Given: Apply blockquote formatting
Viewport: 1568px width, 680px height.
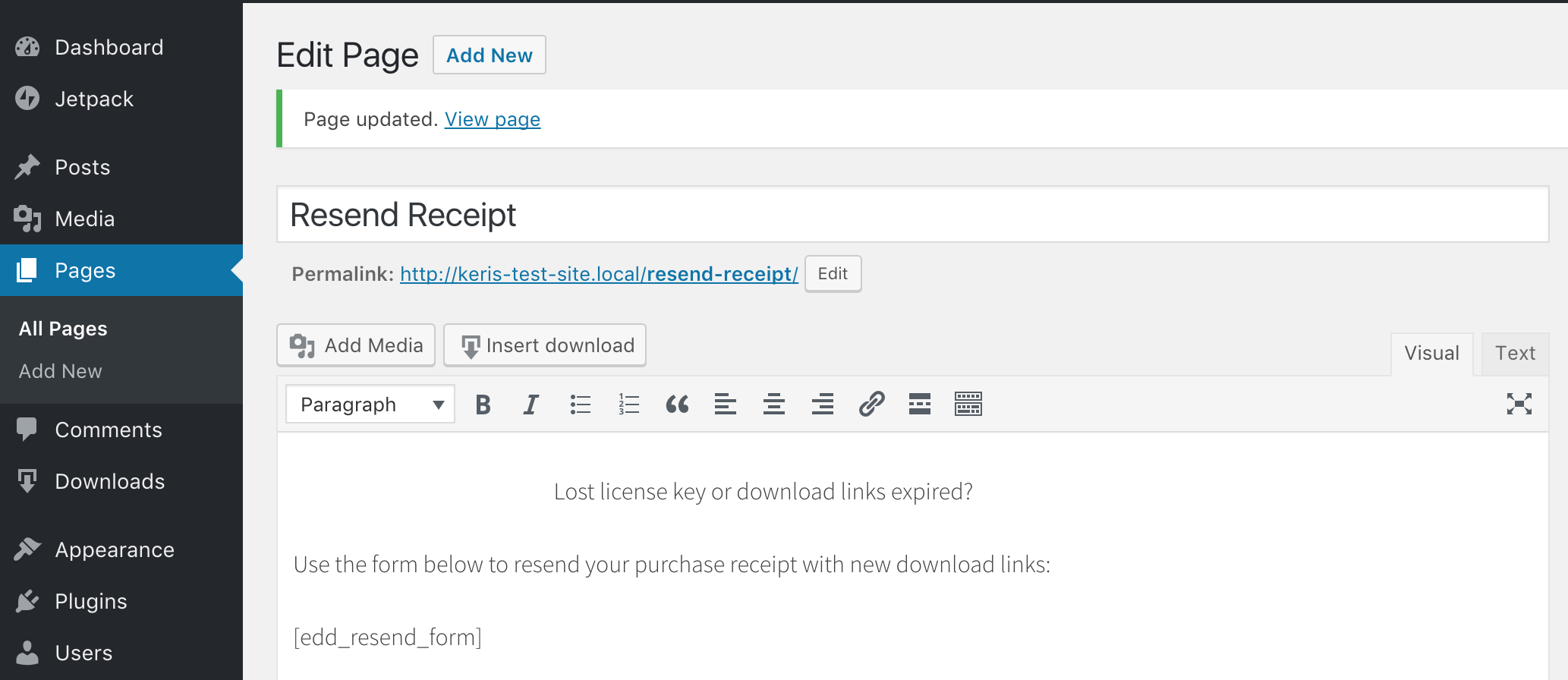Looking at the screenshot, I should [677, 405].
